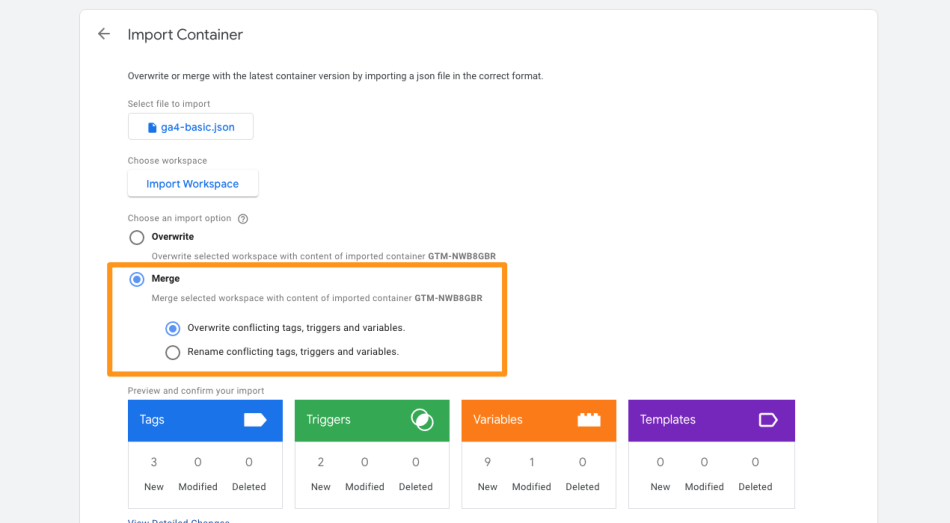Click the Variables Modified count
The width and height of the screenshot is (950, 523).
tap(531, 463)
